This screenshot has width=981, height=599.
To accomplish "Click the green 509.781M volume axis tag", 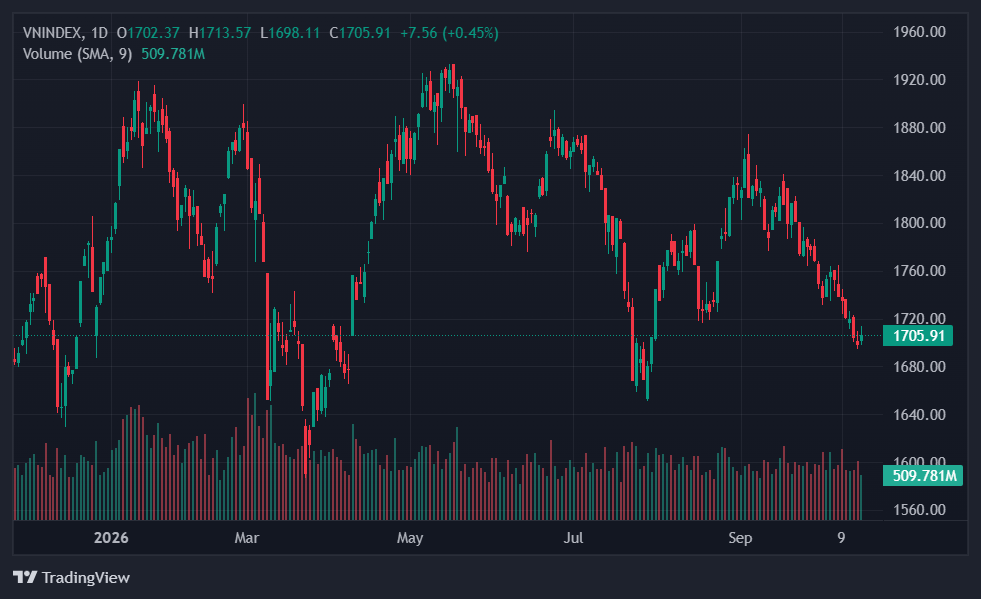I will pyautogui.click(x=923, y=476).
